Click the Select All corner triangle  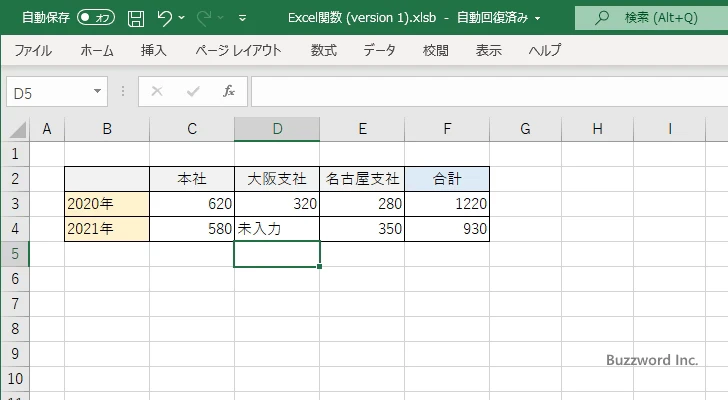tap(17, 129)
